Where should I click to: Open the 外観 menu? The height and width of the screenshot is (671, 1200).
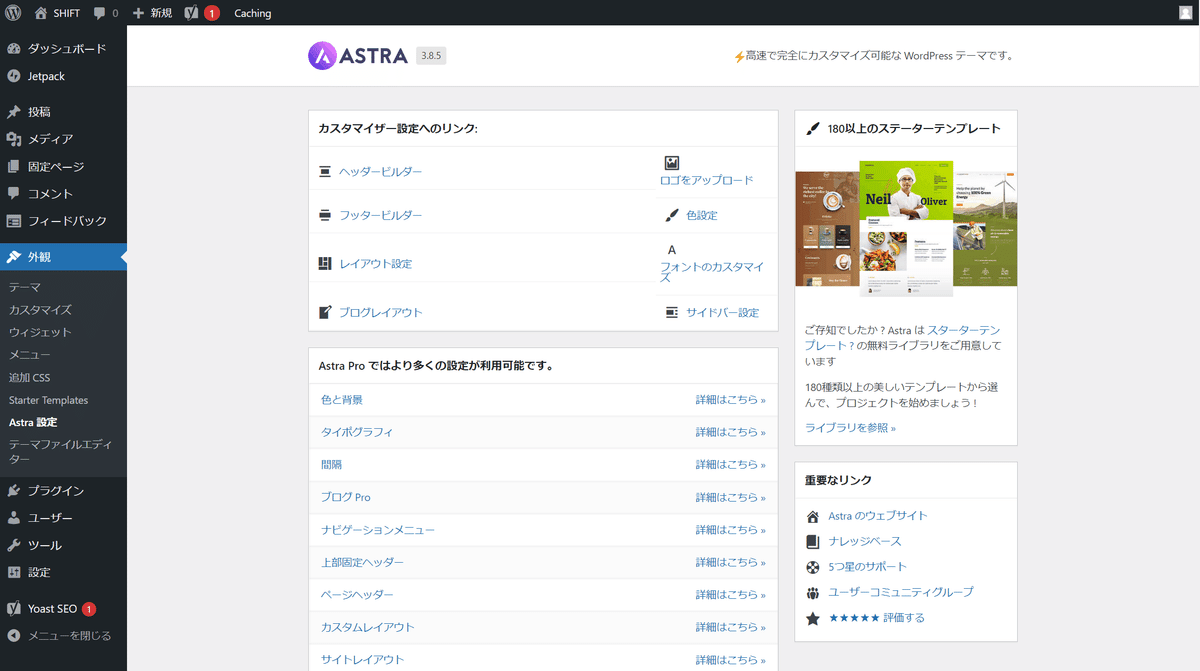click(63, 257)
